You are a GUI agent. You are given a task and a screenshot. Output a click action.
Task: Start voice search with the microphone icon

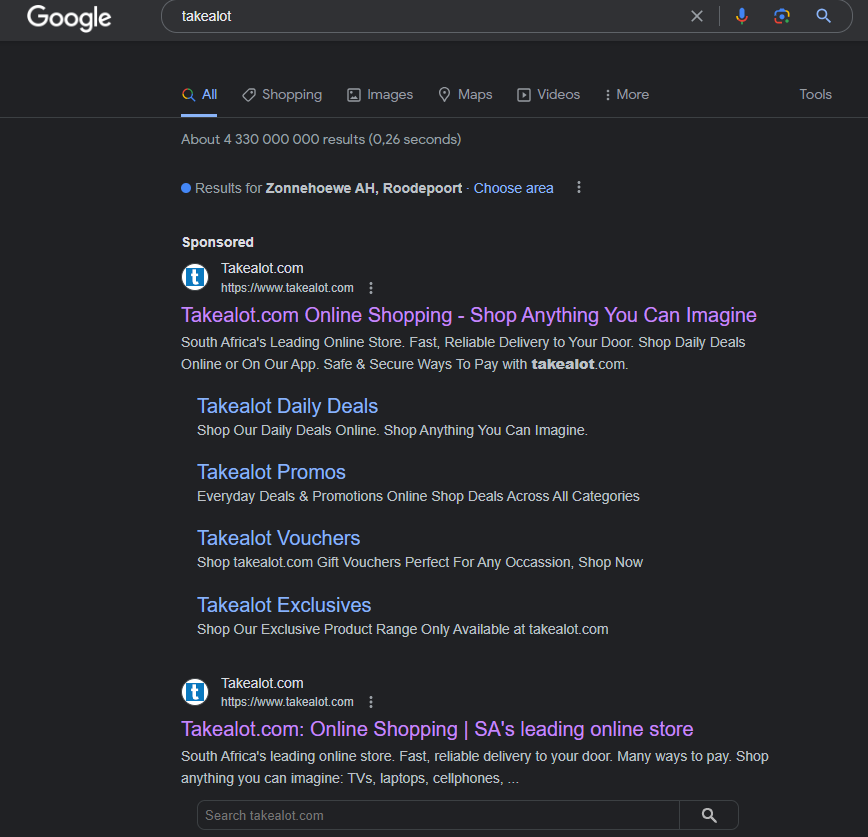742,16
